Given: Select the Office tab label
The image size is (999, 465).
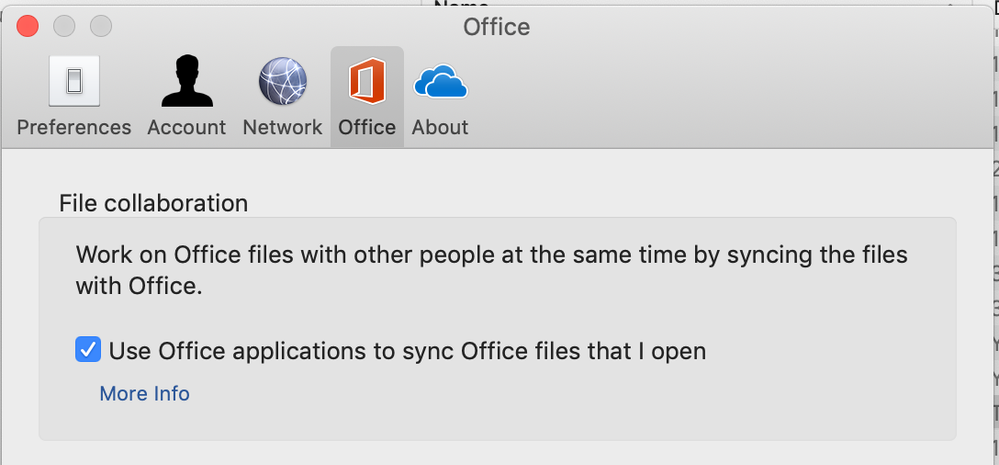Looking at the screenshot, I should tap(367, 128).
